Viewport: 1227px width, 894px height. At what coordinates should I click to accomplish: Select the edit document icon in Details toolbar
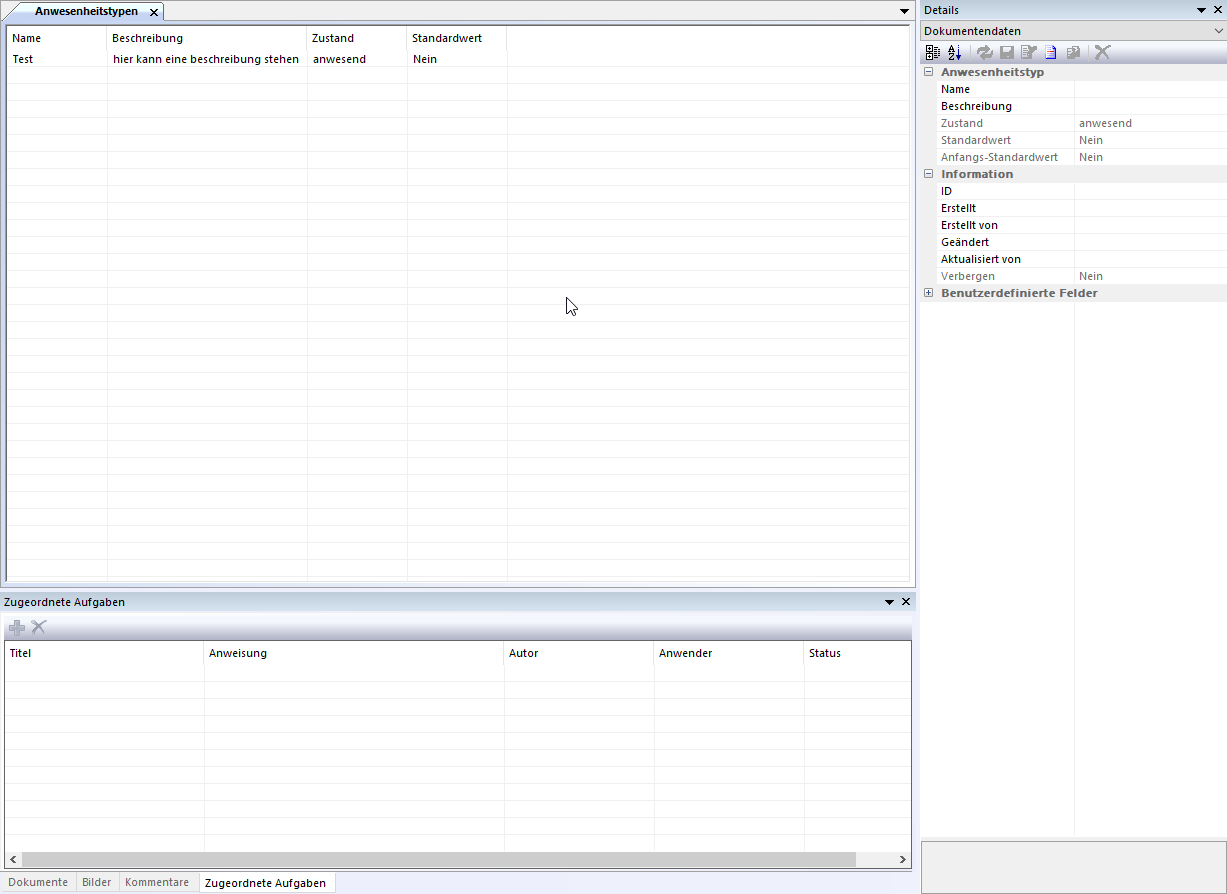click(1028, 52)
